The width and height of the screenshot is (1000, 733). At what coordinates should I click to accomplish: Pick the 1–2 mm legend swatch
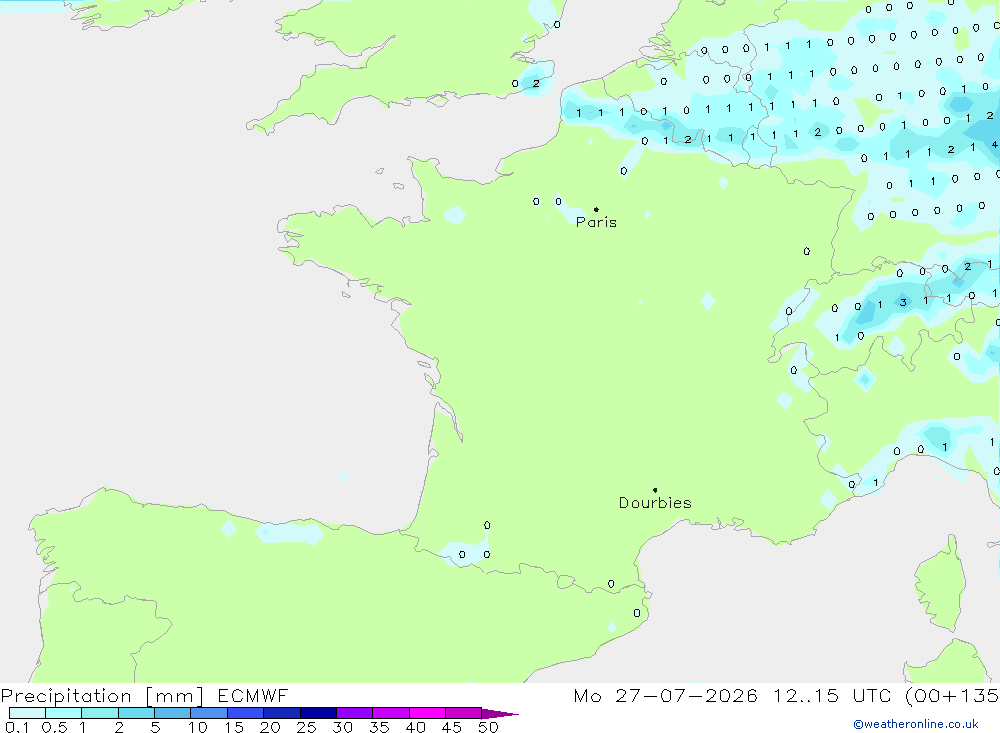tap(100, 713)
